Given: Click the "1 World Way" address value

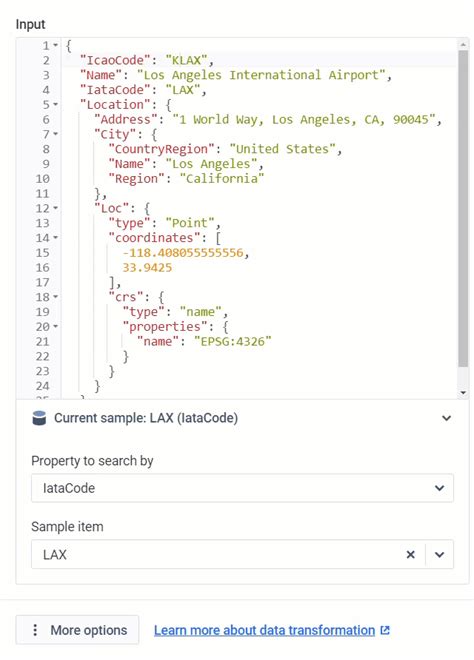Looking at the screenshot, I should pos(304,120).
